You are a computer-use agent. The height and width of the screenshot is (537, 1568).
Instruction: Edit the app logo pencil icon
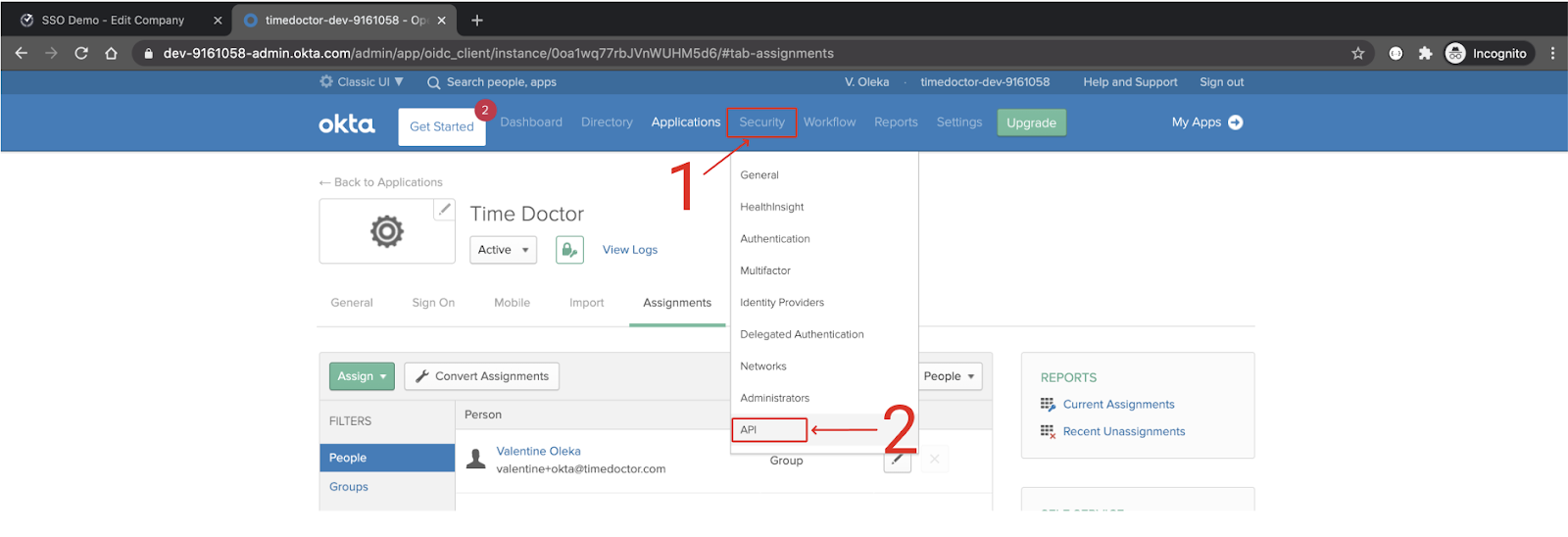[445, 210]
